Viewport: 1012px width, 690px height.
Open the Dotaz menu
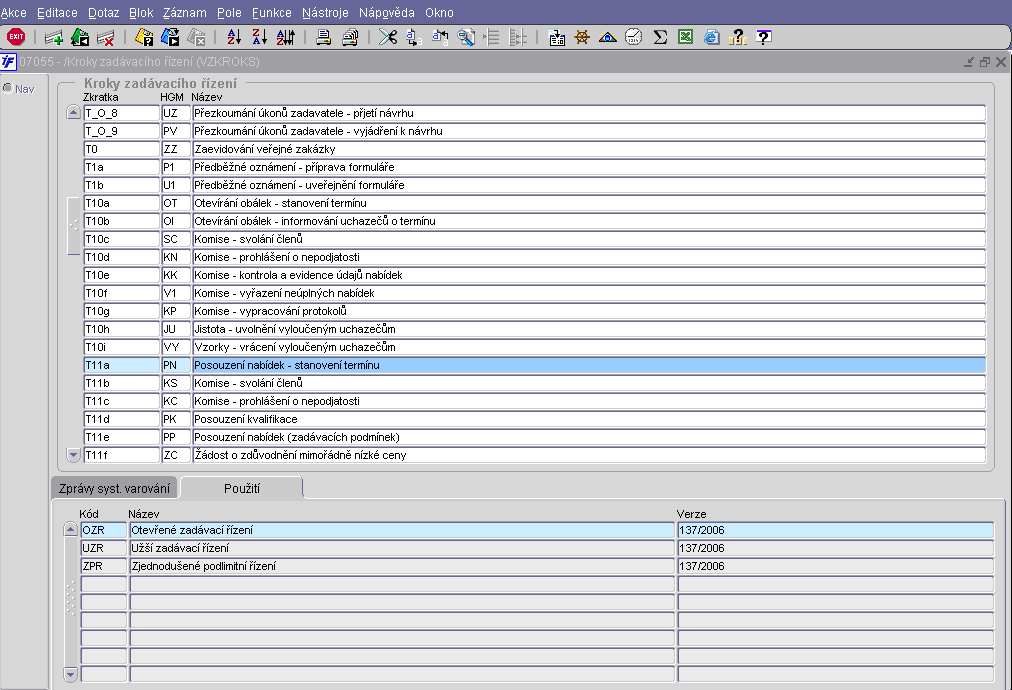[103, 12]
